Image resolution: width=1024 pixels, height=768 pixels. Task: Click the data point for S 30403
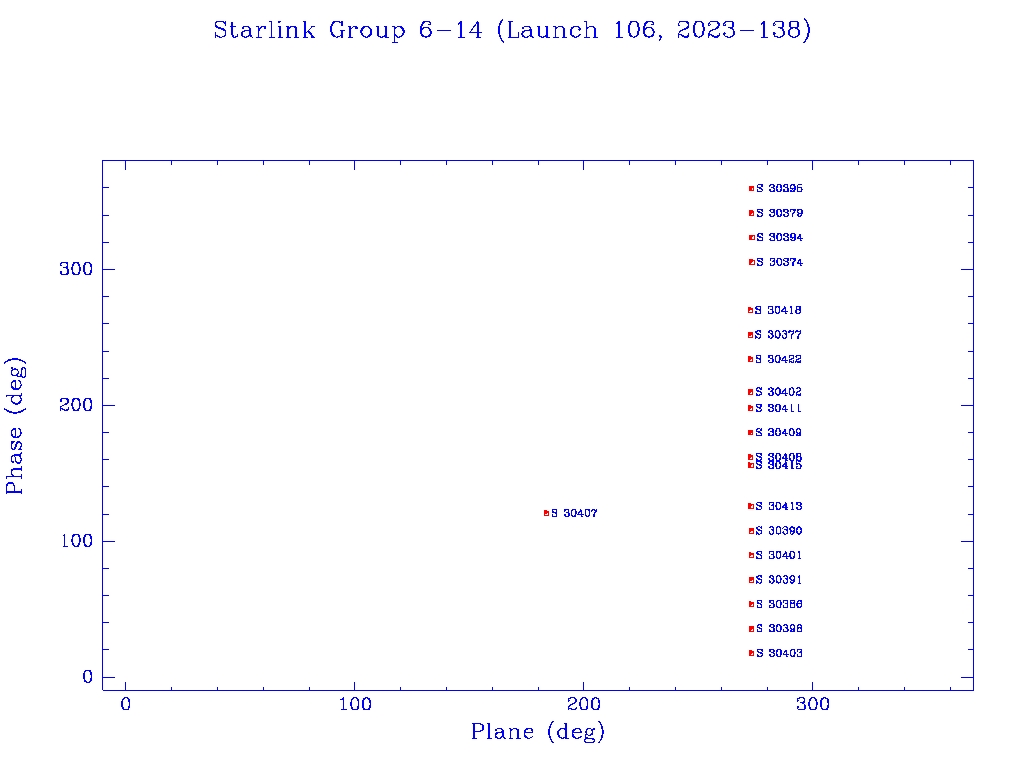point(751,653)
